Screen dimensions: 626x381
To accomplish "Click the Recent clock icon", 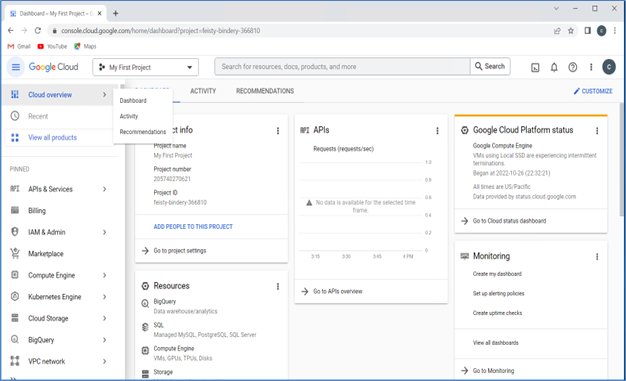I will [15, 116].
